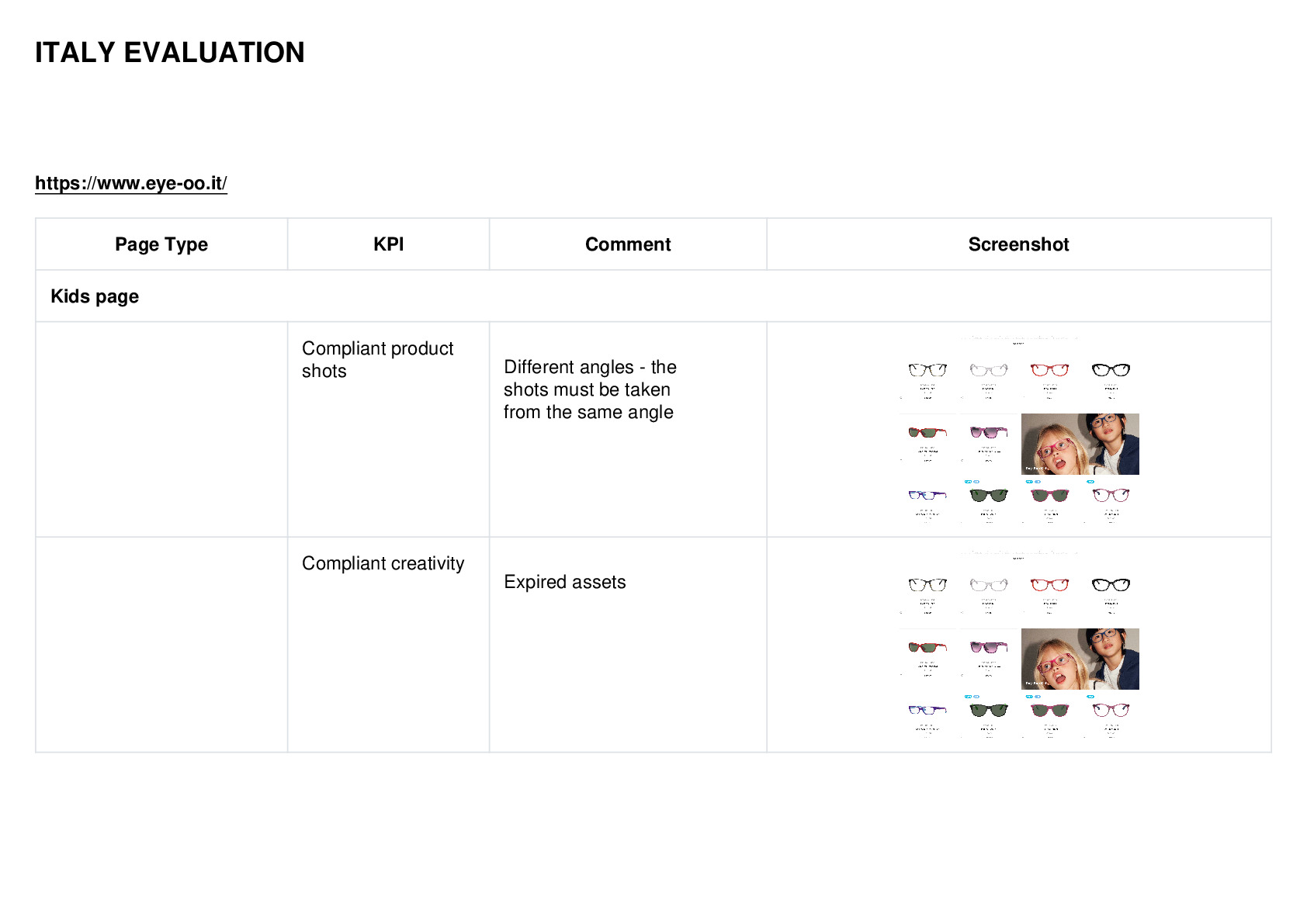The height and width of the screenshot is (924, 1307).
Task: Select the Page Type column header
Action: coord(161,244)
